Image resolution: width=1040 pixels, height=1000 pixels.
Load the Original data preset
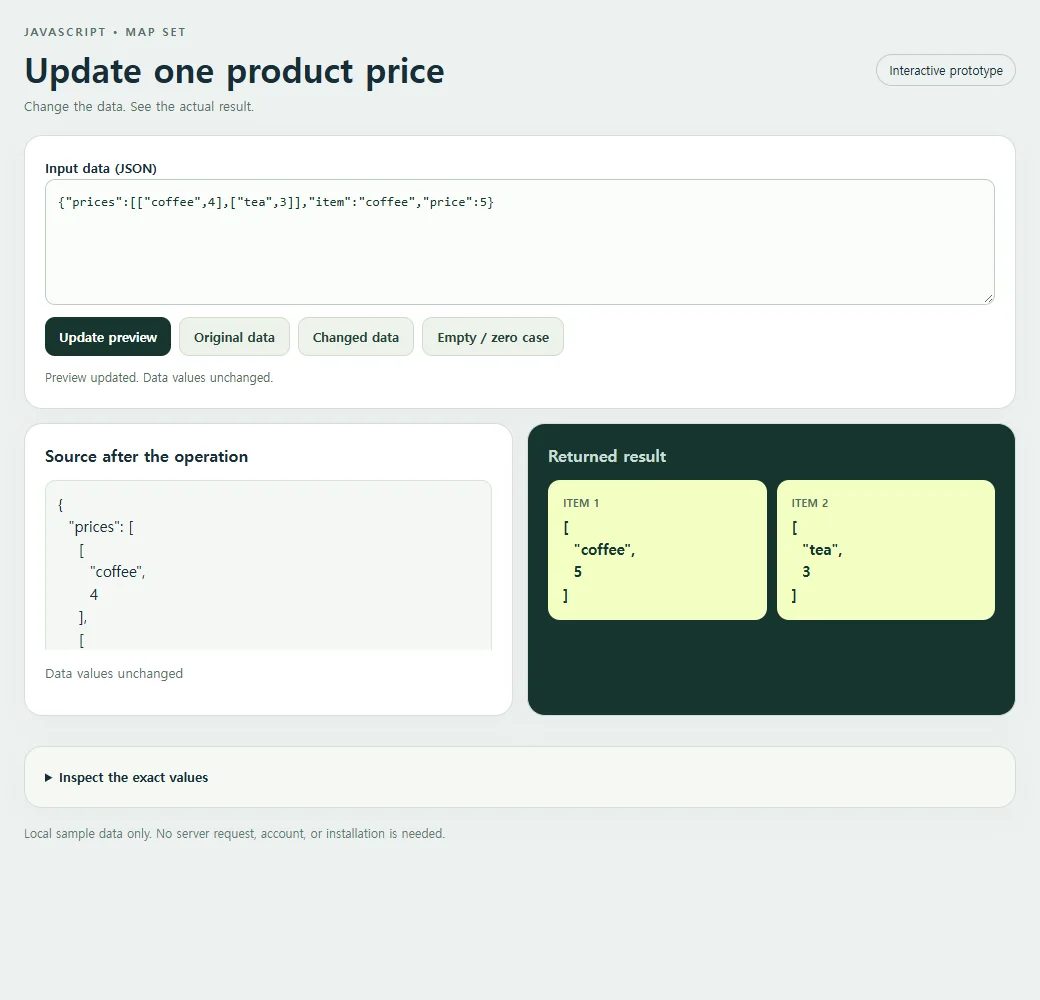tap(234, 337)
